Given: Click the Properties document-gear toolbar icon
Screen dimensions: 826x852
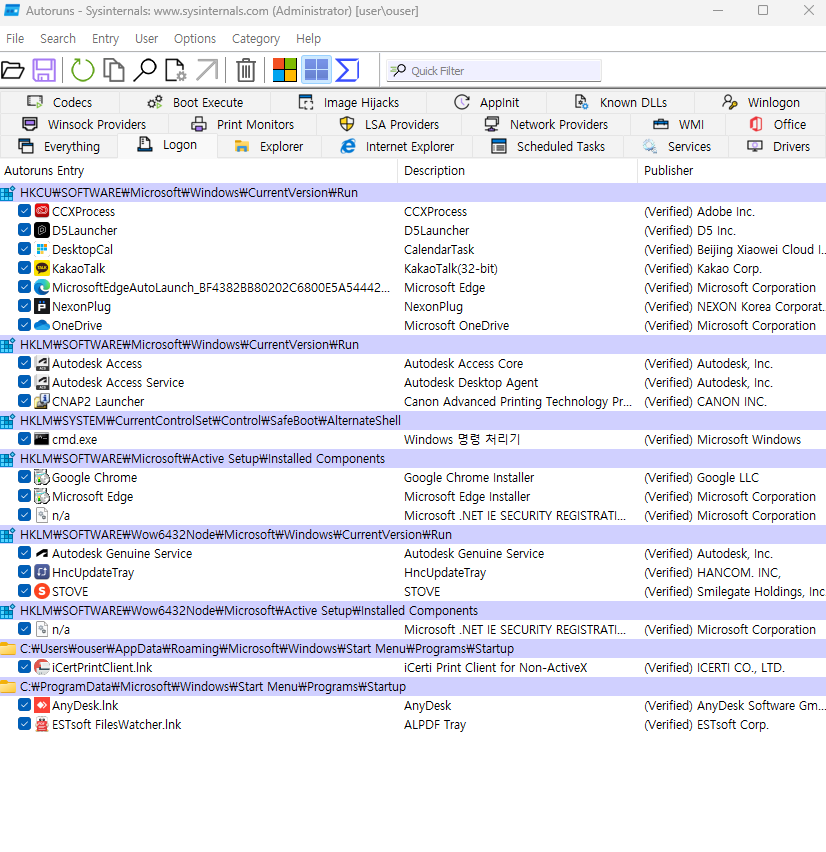Looking at the screenshot, I should 176,71.
